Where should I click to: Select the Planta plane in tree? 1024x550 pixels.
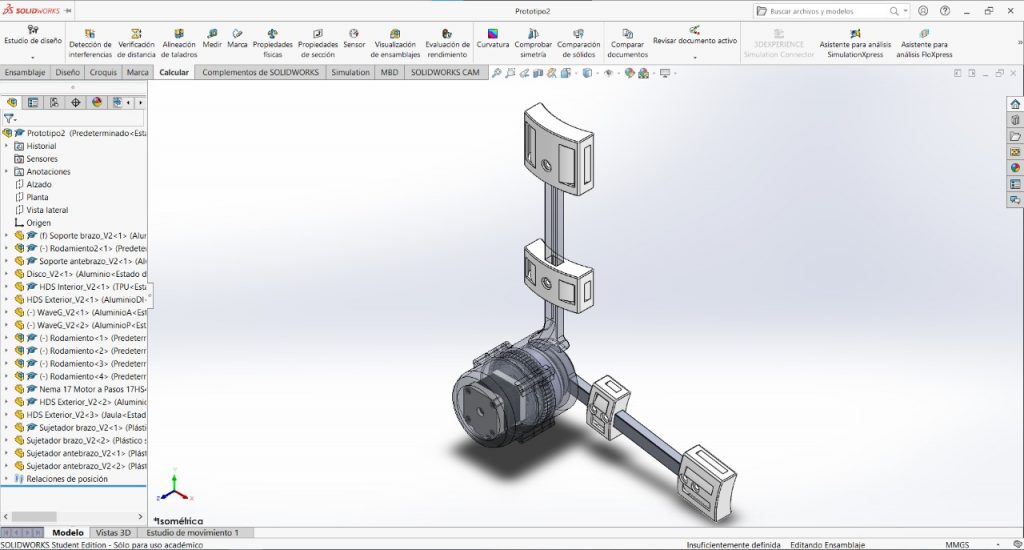tap(37, 197)
